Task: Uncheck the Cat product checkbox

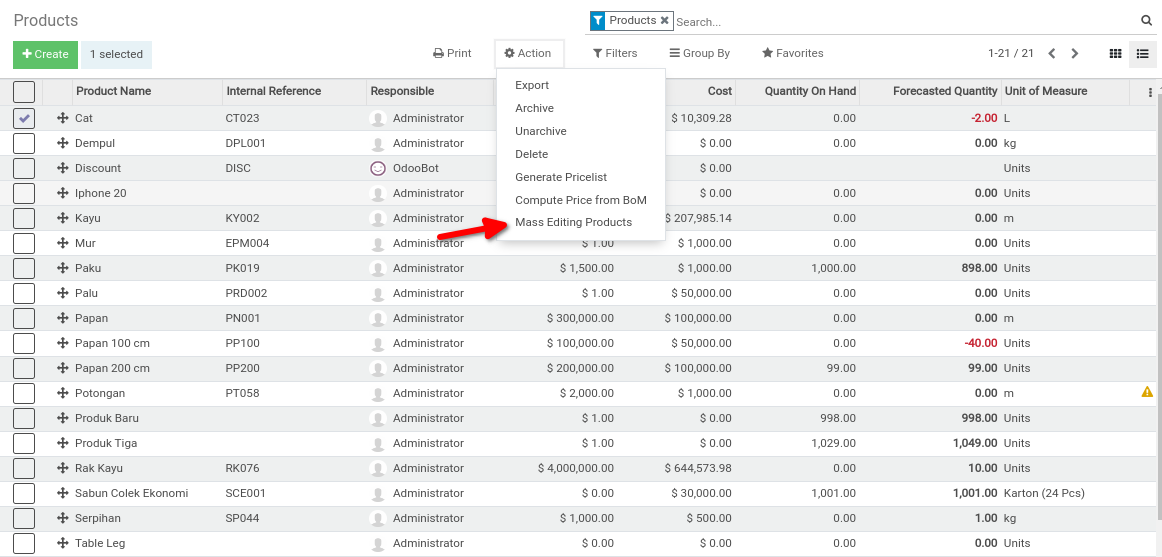Action: (24, 118)
